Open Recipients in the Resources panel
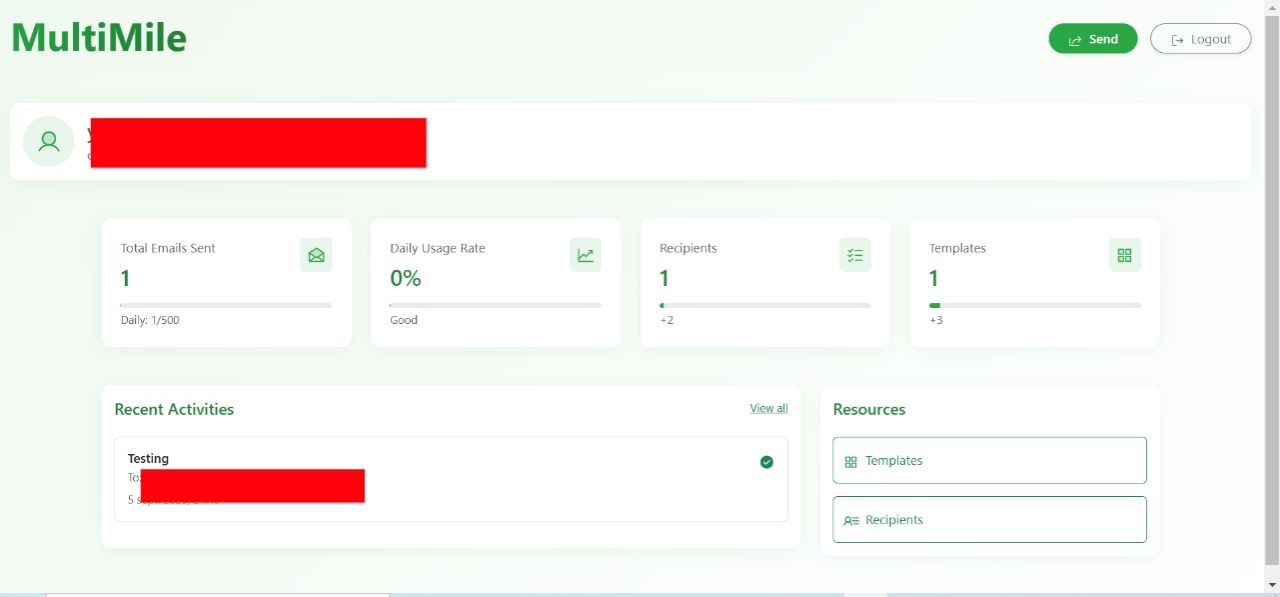Viewport: 1280px width, 597px height. [989, 519]
